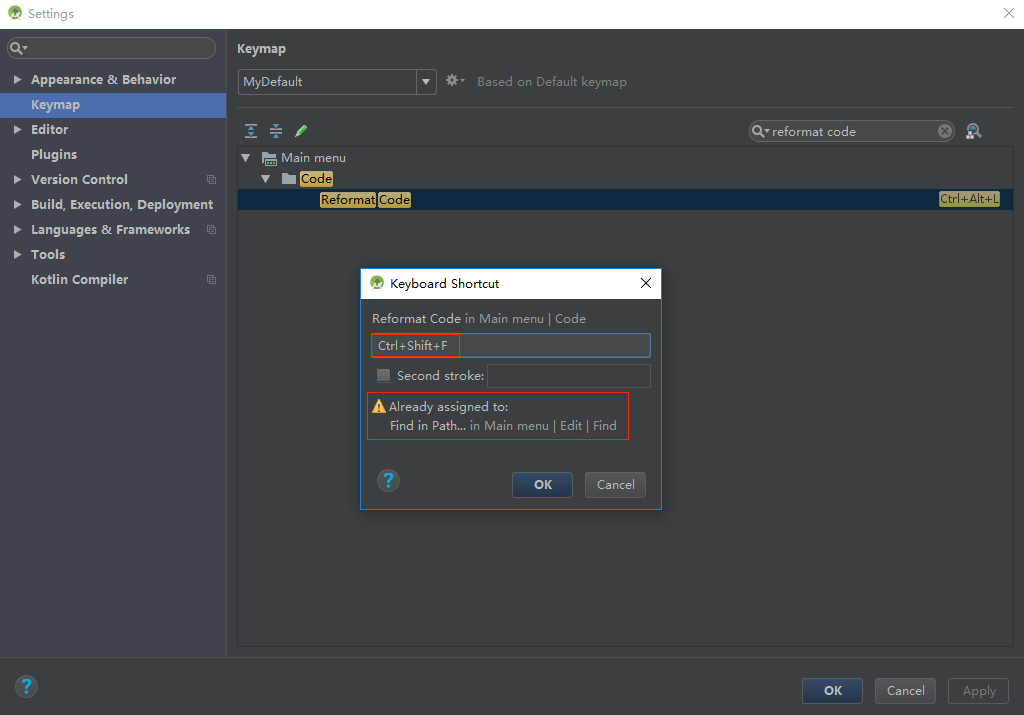Viewport: 1024px width, 715px height.
Task: Clear the reformat code search query
Action: 945,131
